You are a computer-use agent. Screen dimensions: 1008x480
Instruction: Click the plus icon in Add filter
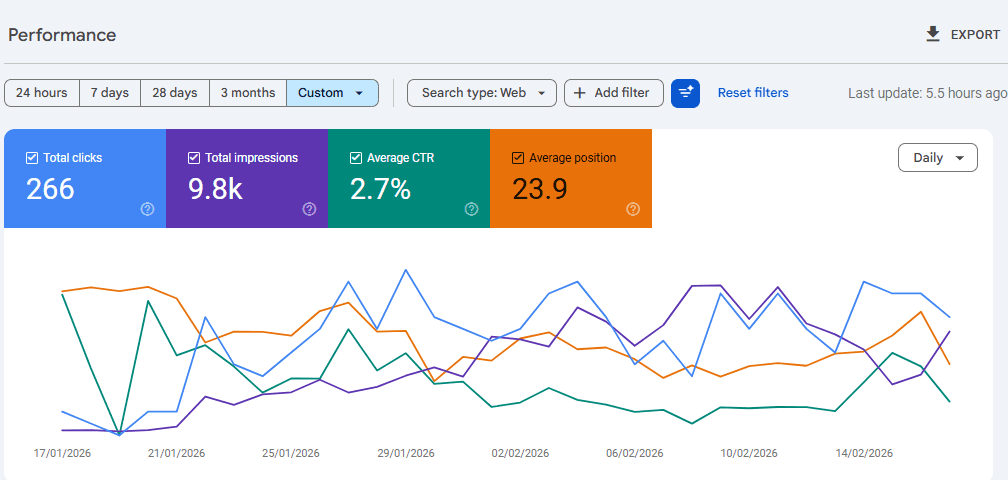[579, 93]
